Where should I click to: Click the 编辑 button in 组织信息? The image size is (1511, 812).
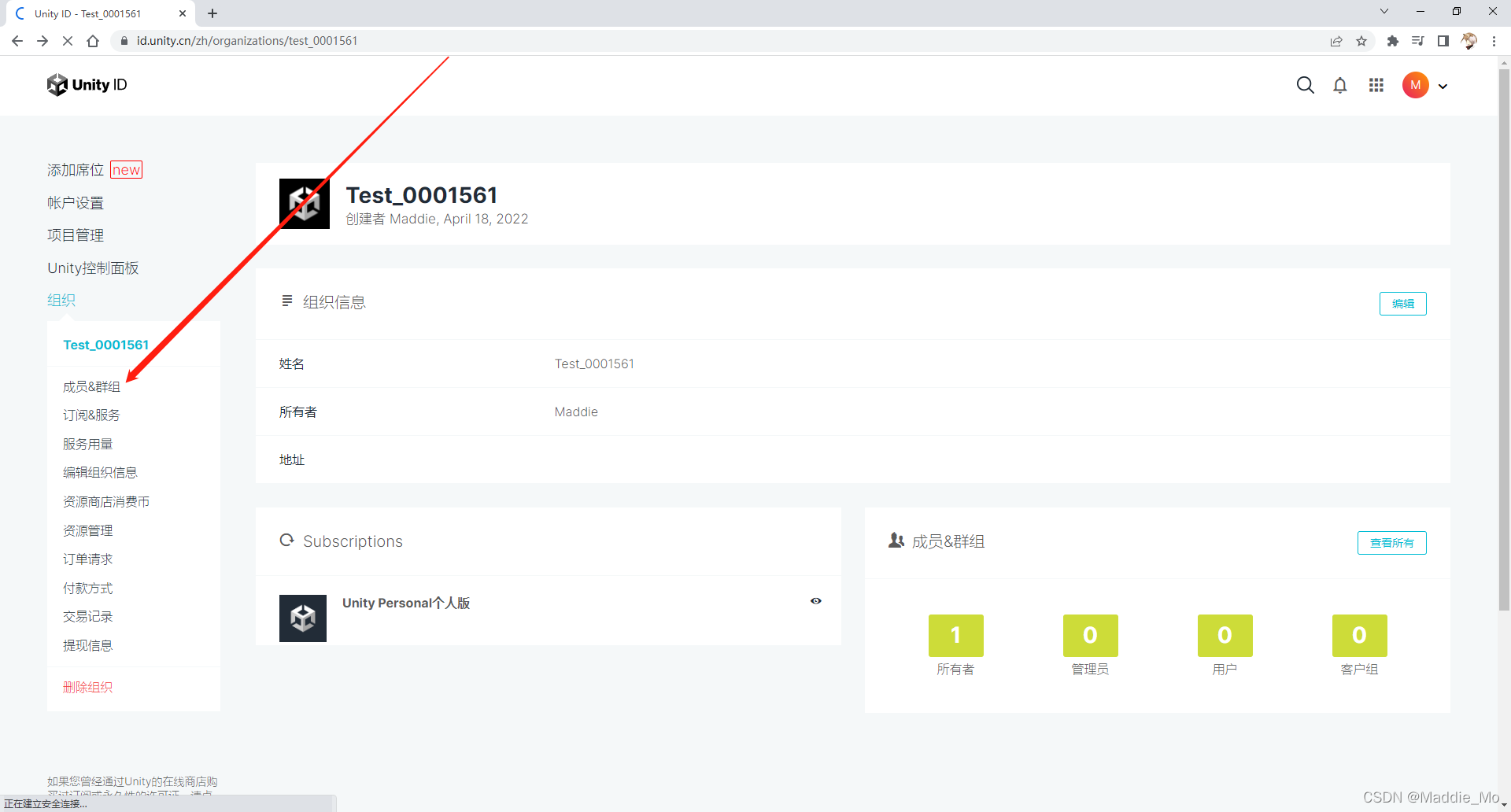click(x=1402, y=304)
